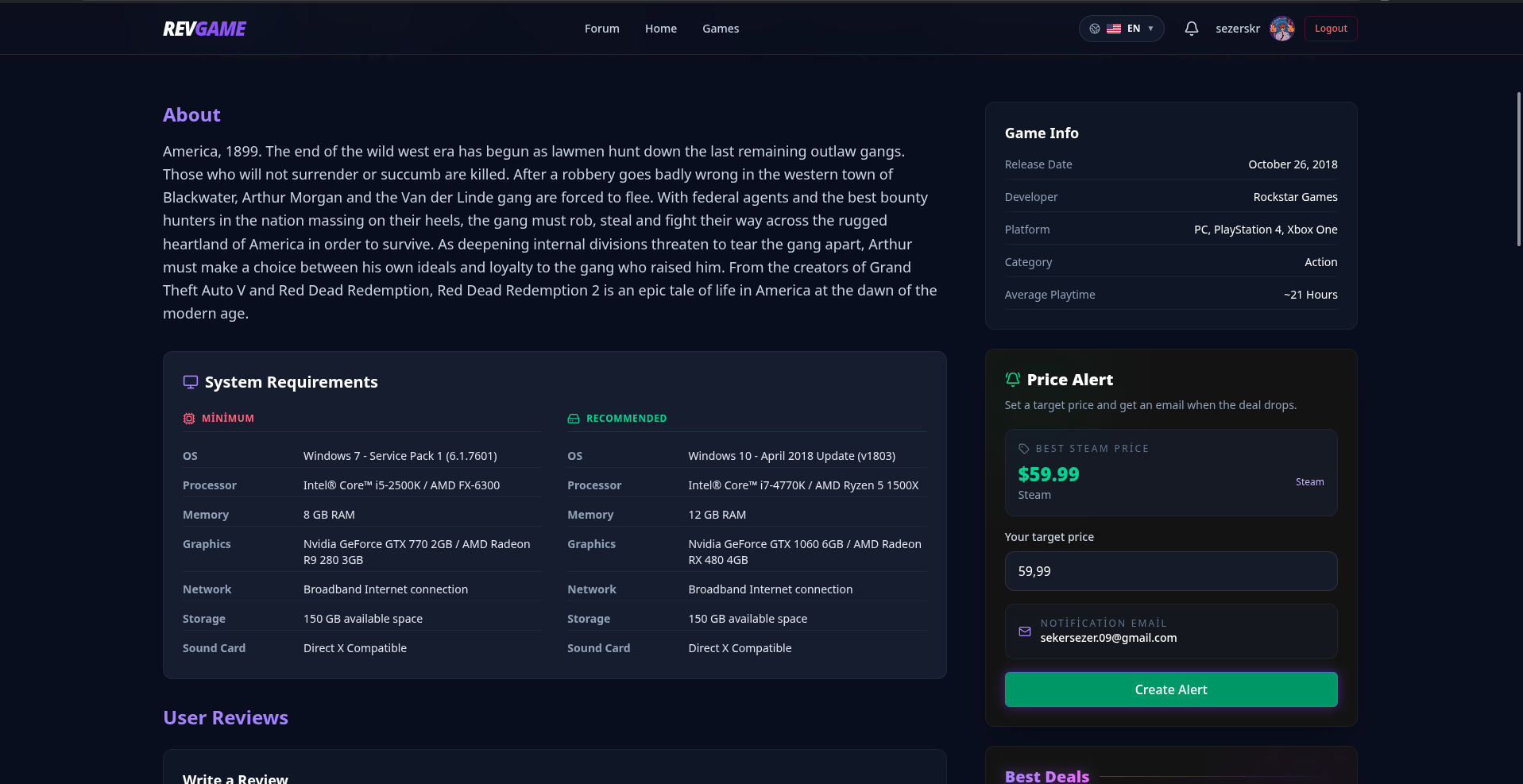Click the tag icon beside Best Steam Price
Image resolution: width=1523 pixels, height=784 pixels.
(1024, 449)
